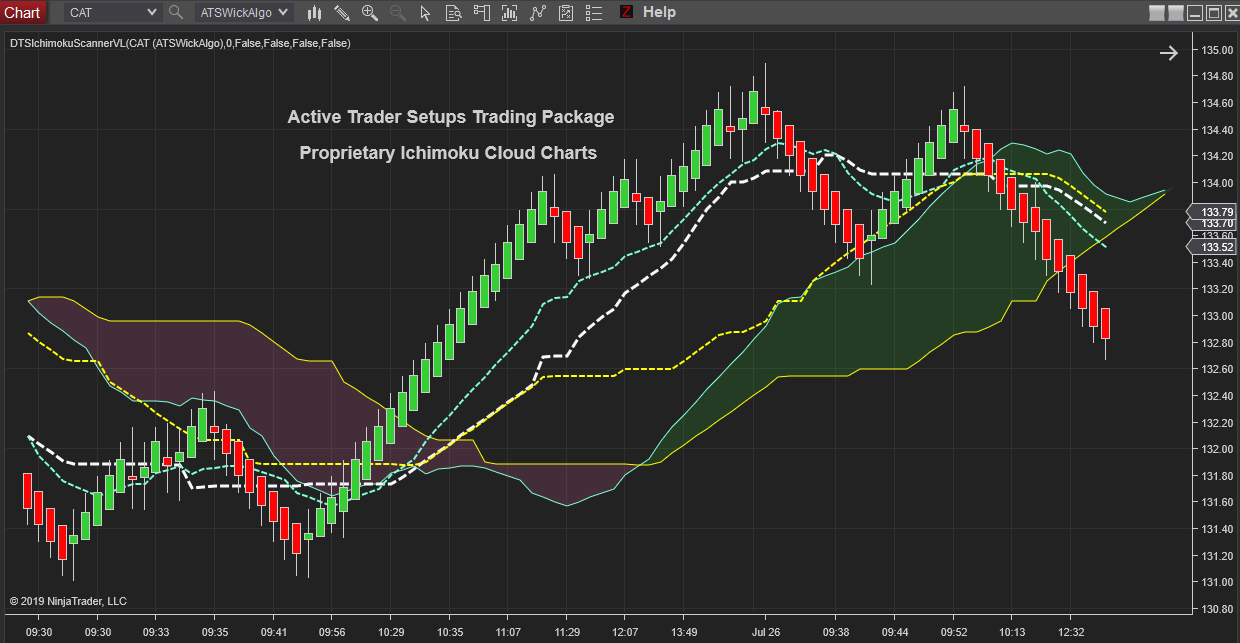This screenshot has height=643, width=1240.
Task: Open the chart trader icon
Action: 482,13
